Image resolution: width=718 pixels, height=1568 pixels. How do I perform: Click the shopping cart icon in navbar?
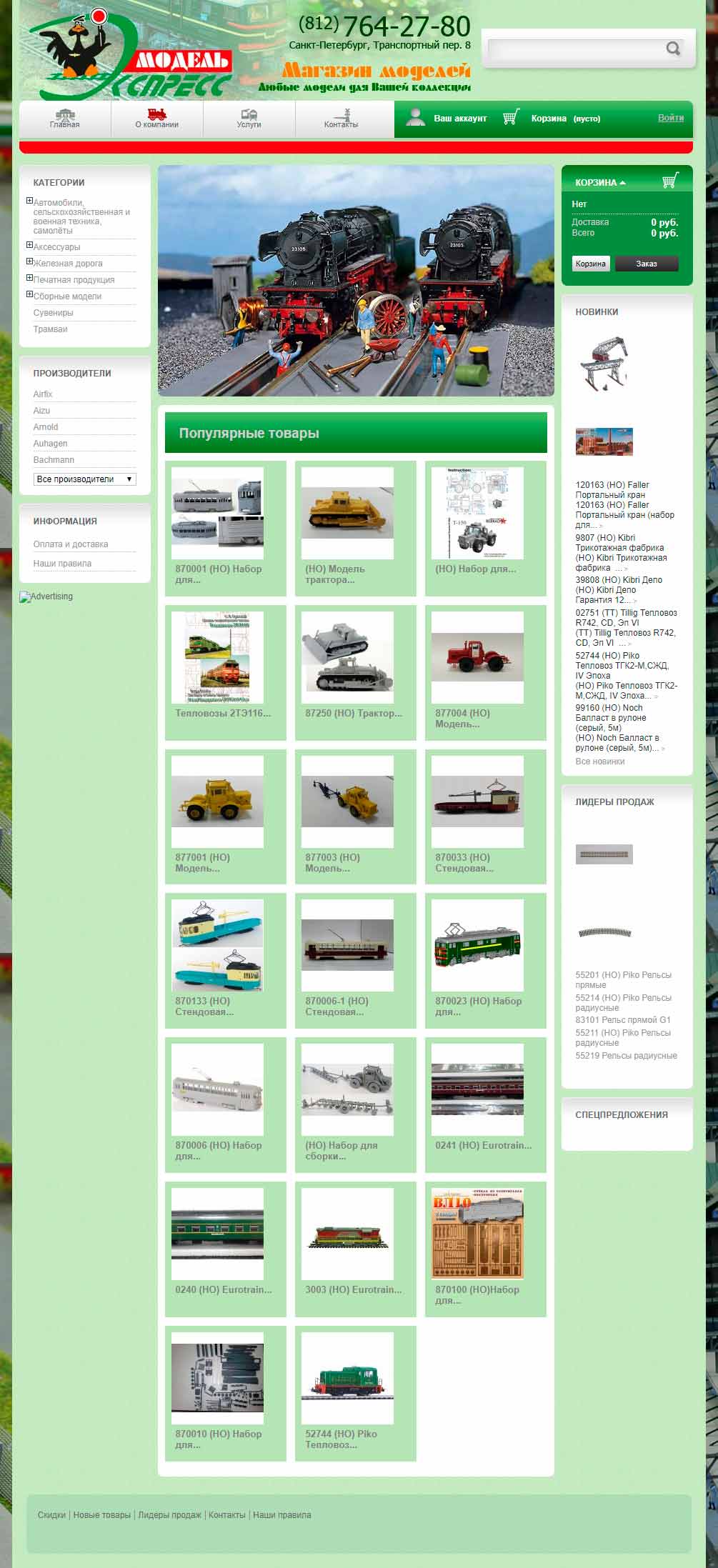pyautogui.click(x=510, y=118)
